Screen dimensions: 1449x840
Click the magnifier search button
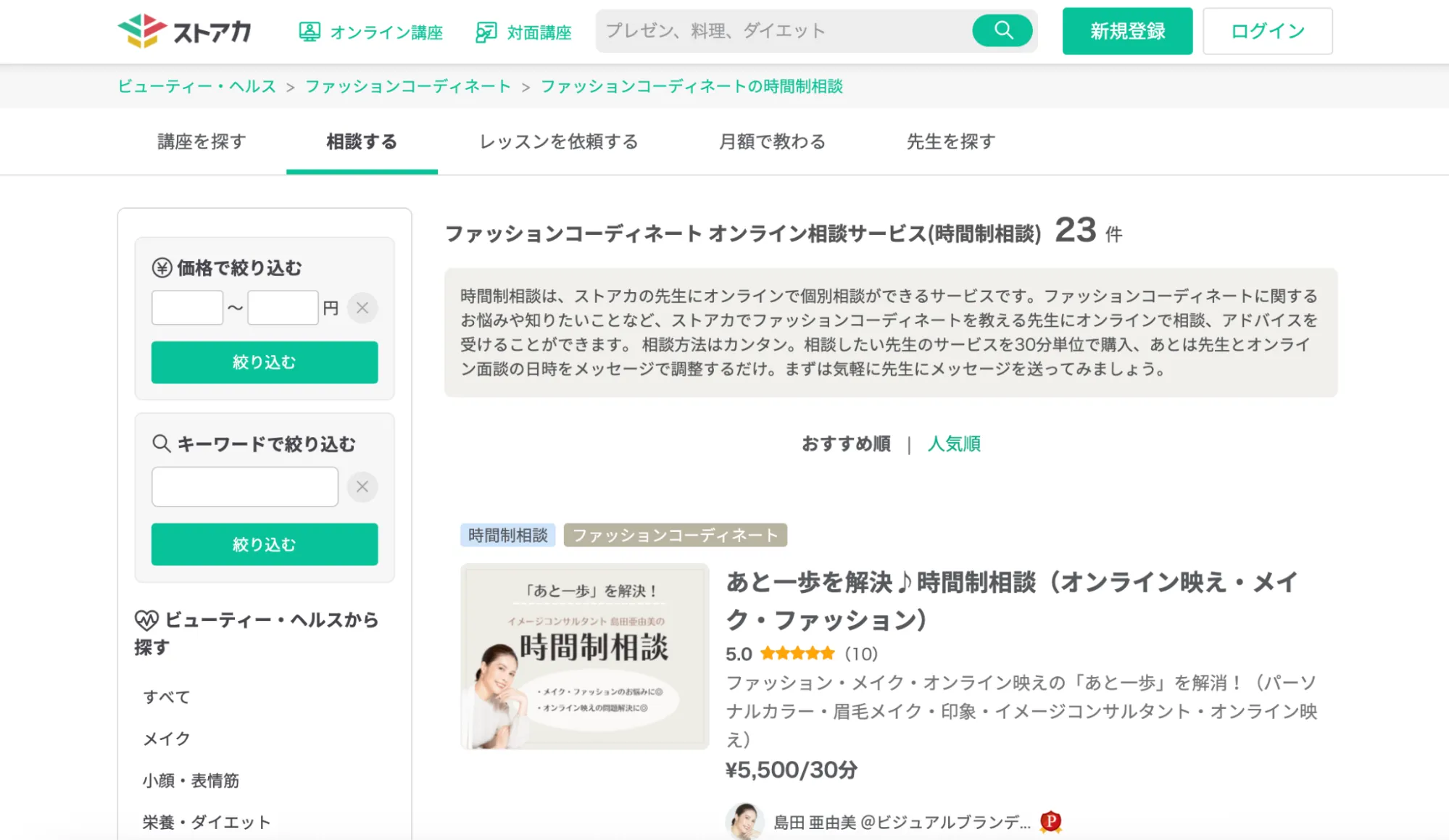coord(1002,30)
